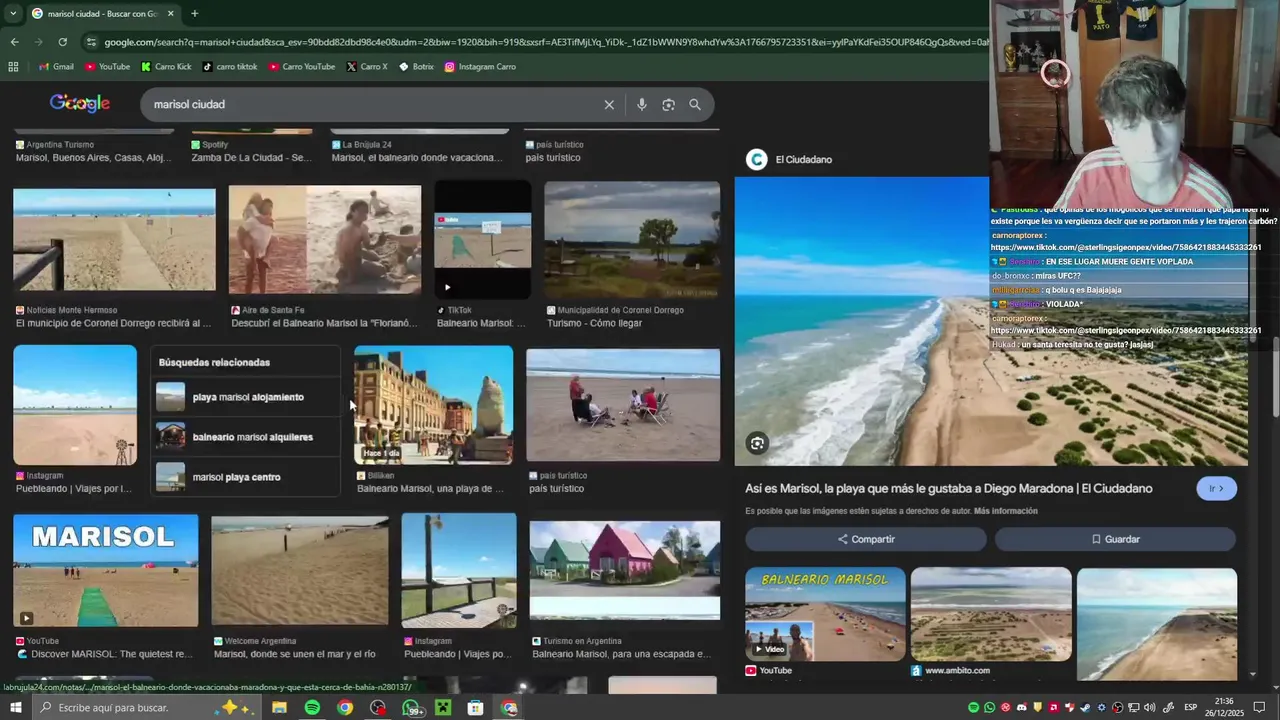The image size is (1280, 720).
Task: Click 'Balneario Marisol, una playa de' caption
Action: 430,489
